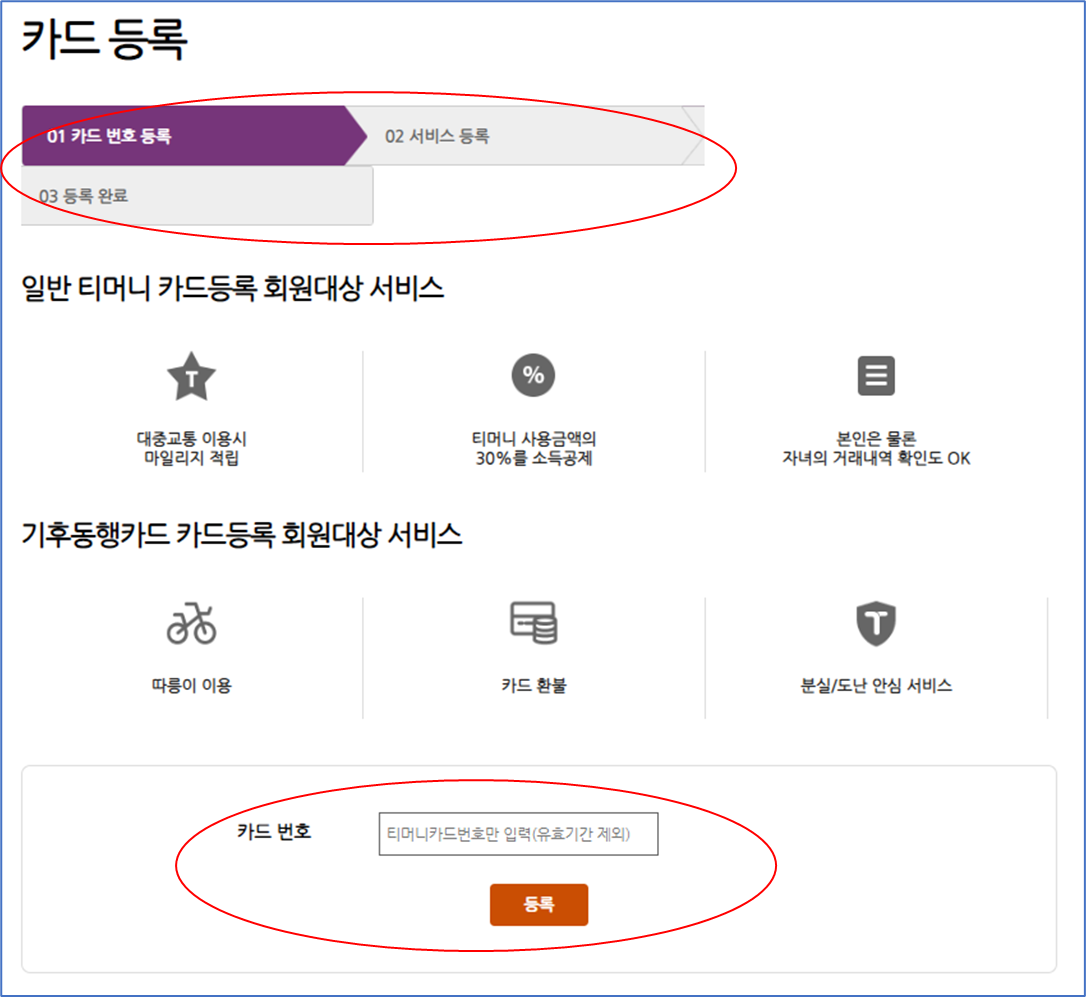Click the 대중교통 이용시 마일리지 적립 text
Viewport: 1086px width, 997px height.
[191, 448]
